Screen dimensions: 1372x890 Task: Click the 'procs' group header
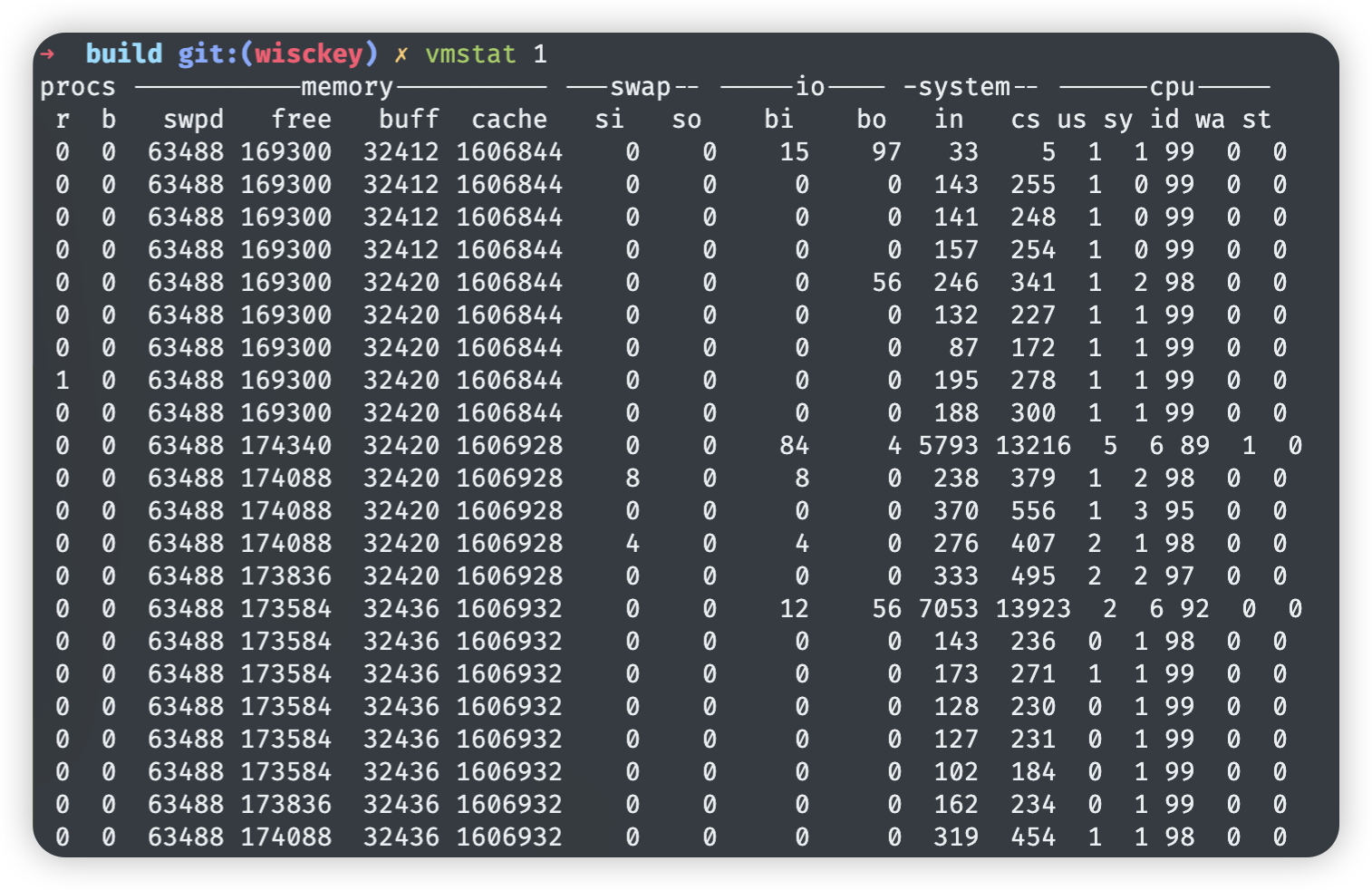click(x=78, y=88)
